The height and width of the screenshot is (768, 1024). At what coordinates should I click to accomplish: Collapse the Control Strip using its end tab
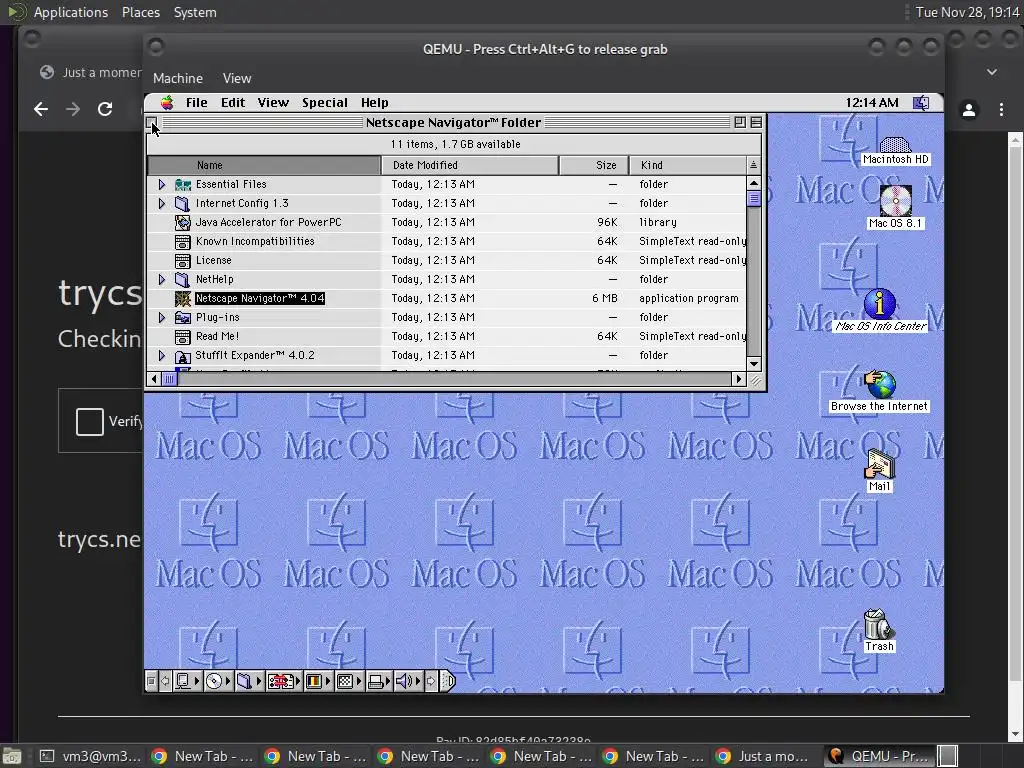point(449,681)
